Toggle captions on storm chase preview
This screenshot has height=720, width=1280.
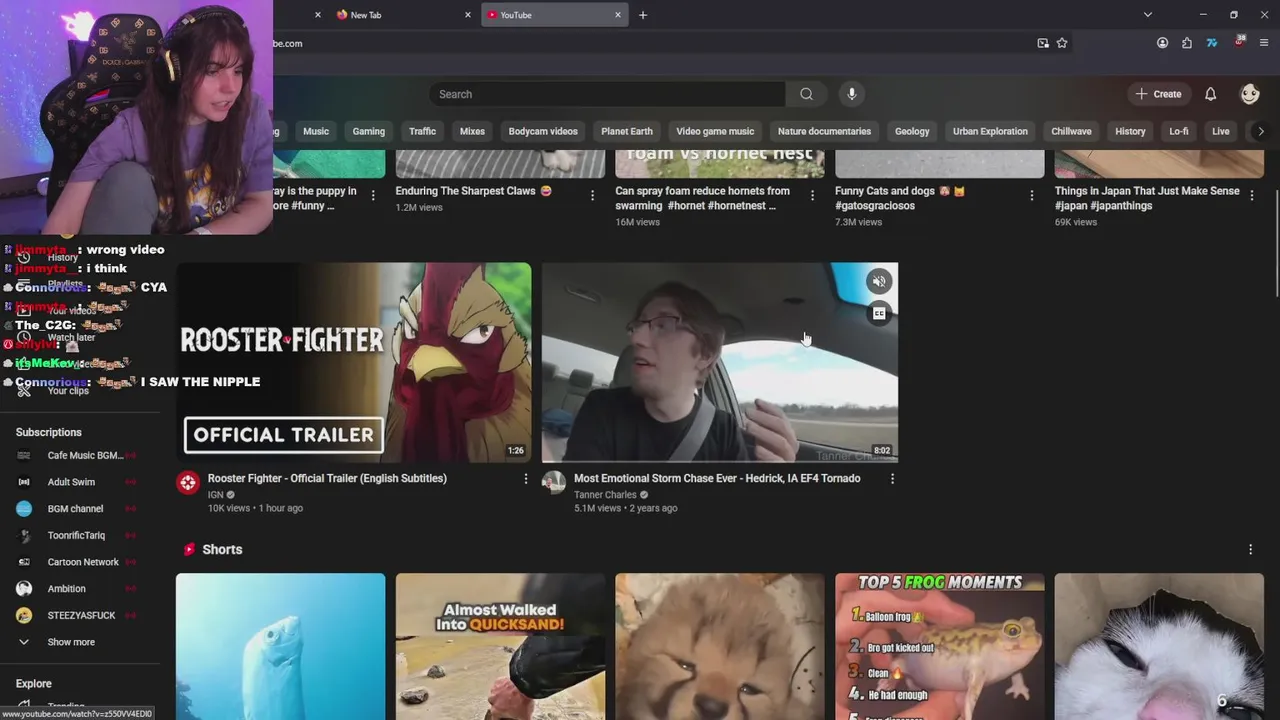point(879,314)
